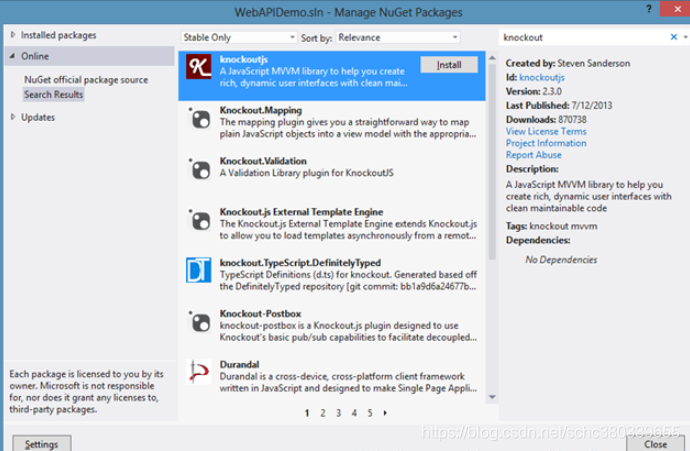Select knockout.TypeScript.DefinitelyTyped title

(300, 263)
